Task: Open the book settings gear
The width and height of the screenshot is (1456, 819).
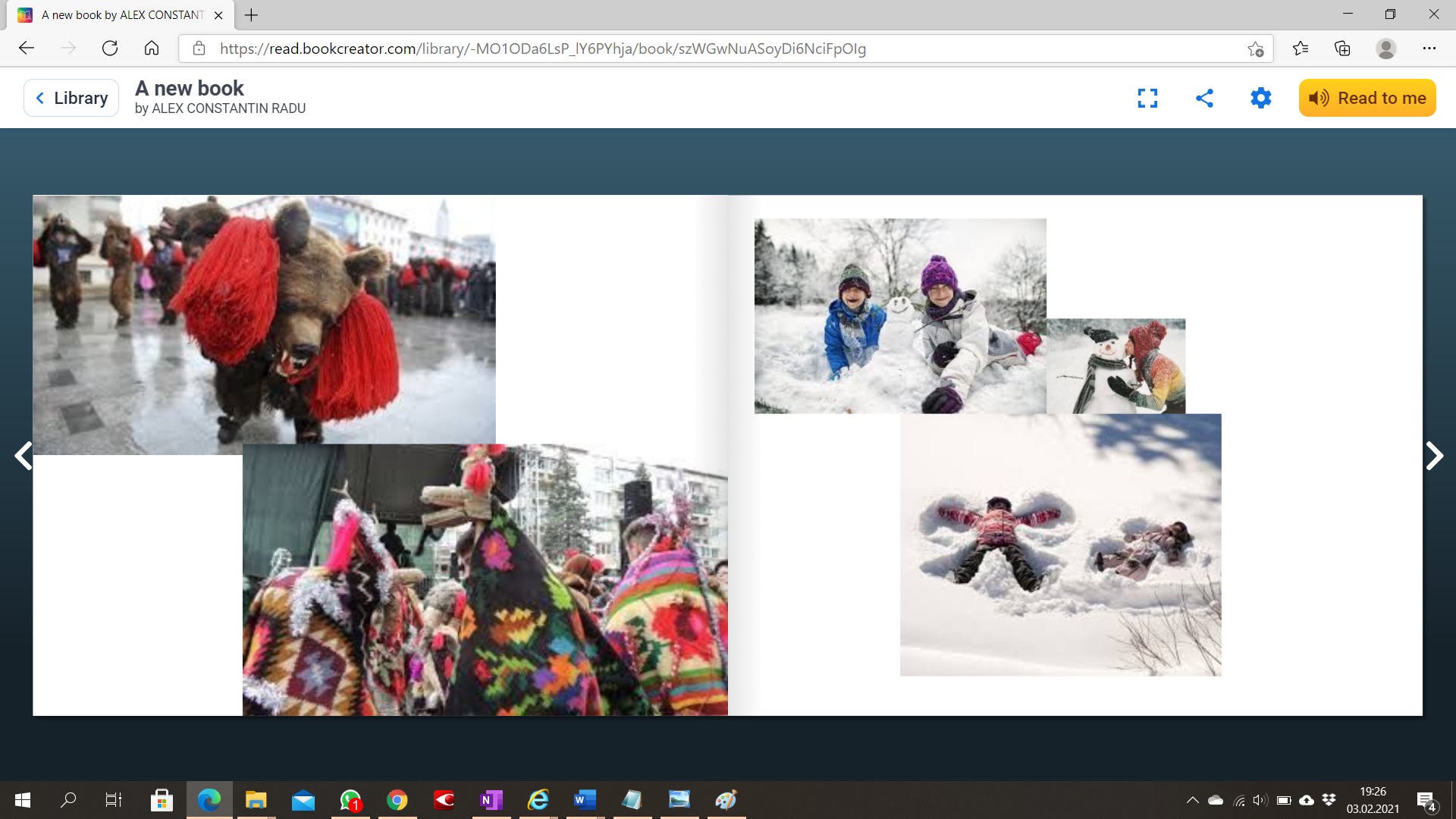Action: click(x=1260, y=98)
